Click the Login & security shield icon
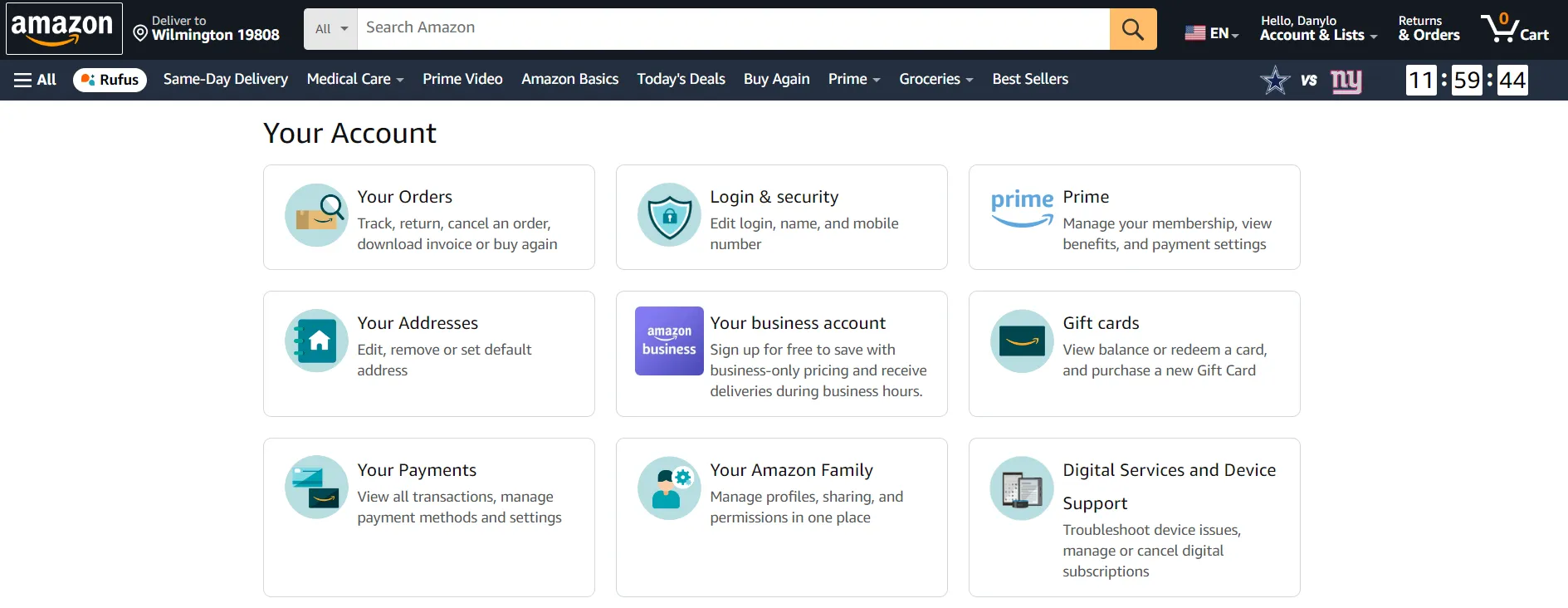 click(669, 215)
